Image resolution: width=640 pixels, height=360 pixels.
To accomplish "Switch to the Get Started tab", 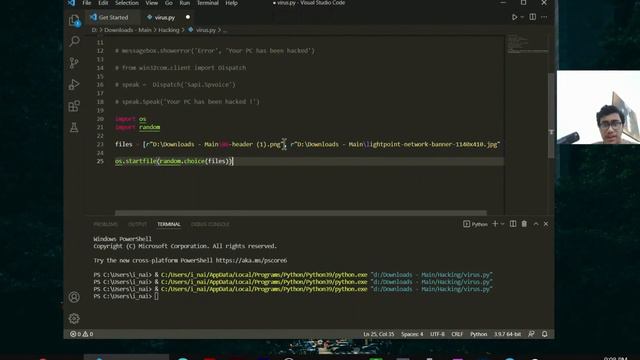I will click(x=113, y=18).
